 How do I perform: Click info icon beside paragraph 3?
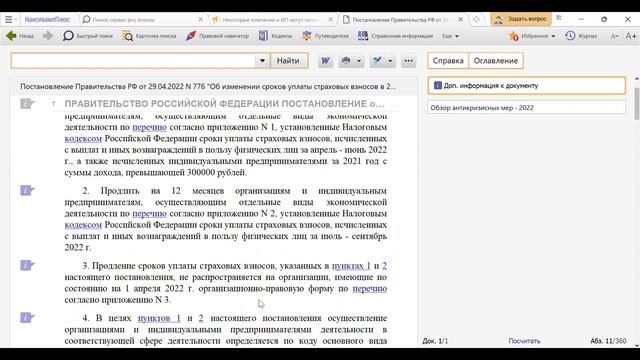click(x=27, y=265)
